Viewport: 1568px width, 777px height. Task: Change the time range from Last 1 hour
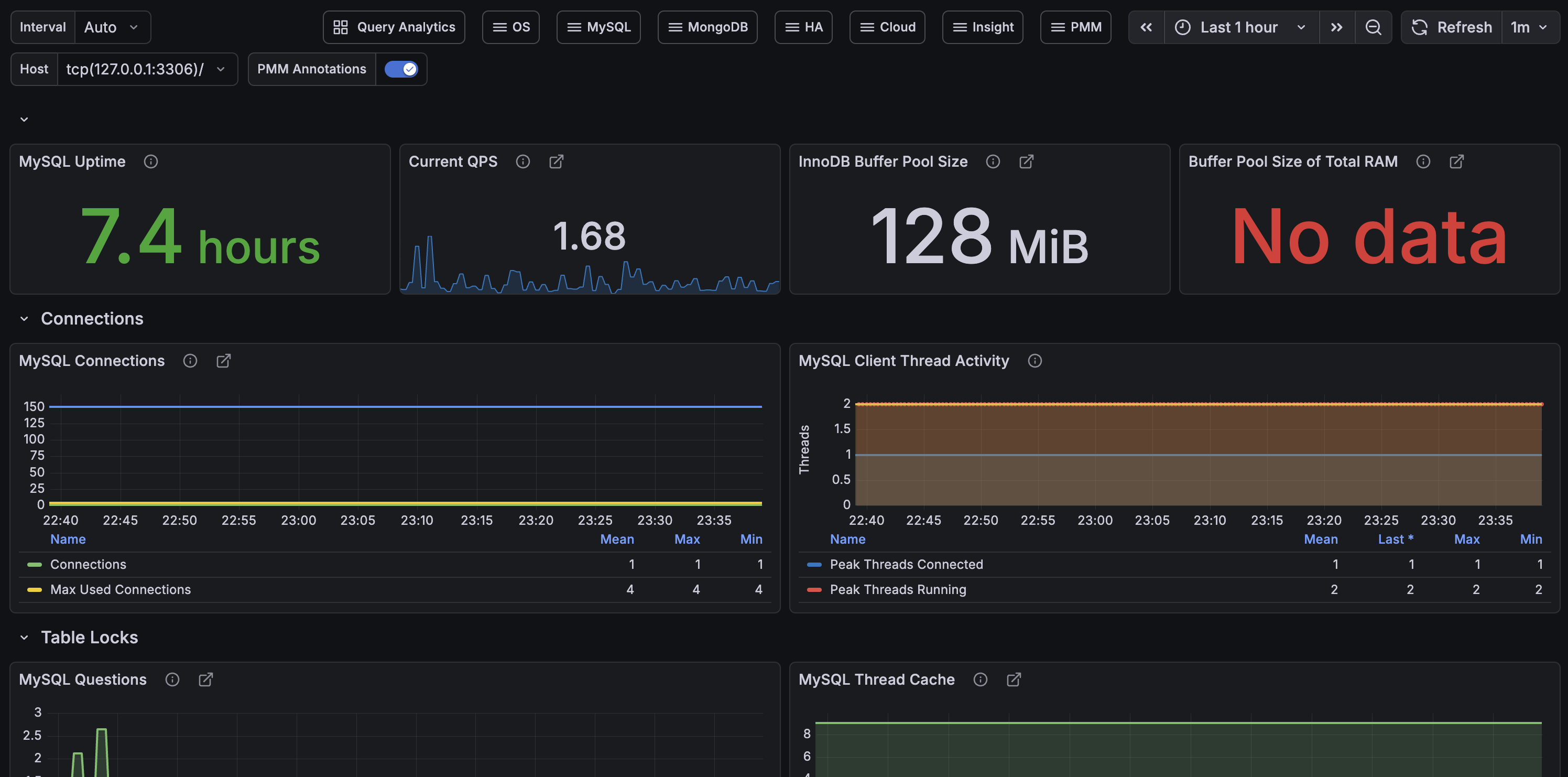pyautogui.click(x=1239, y=27)
